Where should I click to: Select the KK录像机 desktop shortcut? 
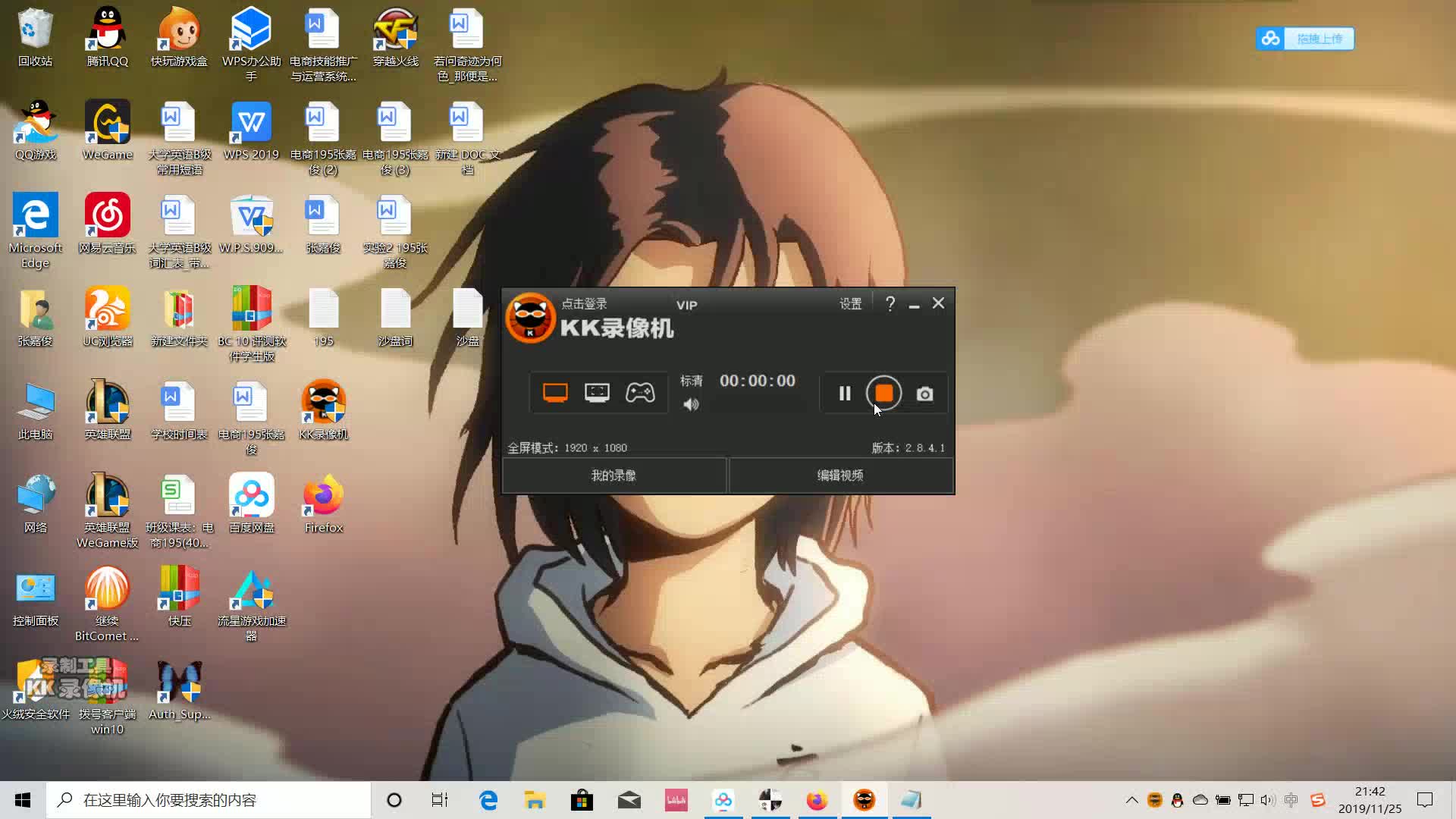[x=324, y=411]
